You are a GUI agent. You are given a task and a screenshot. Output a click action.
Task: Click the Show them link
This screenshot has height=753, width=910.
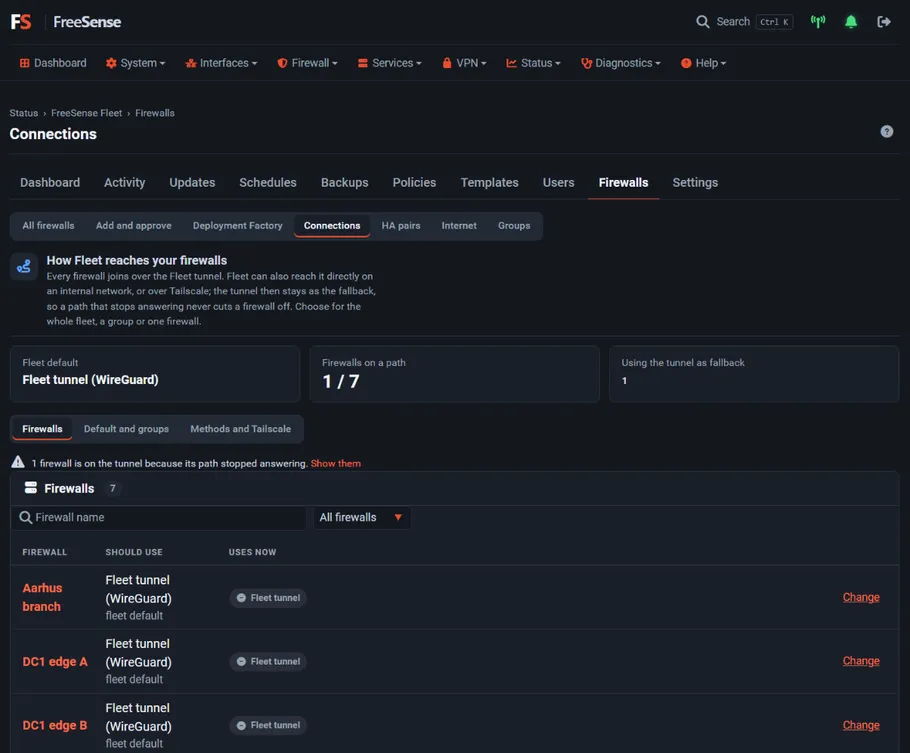point(335,463)
